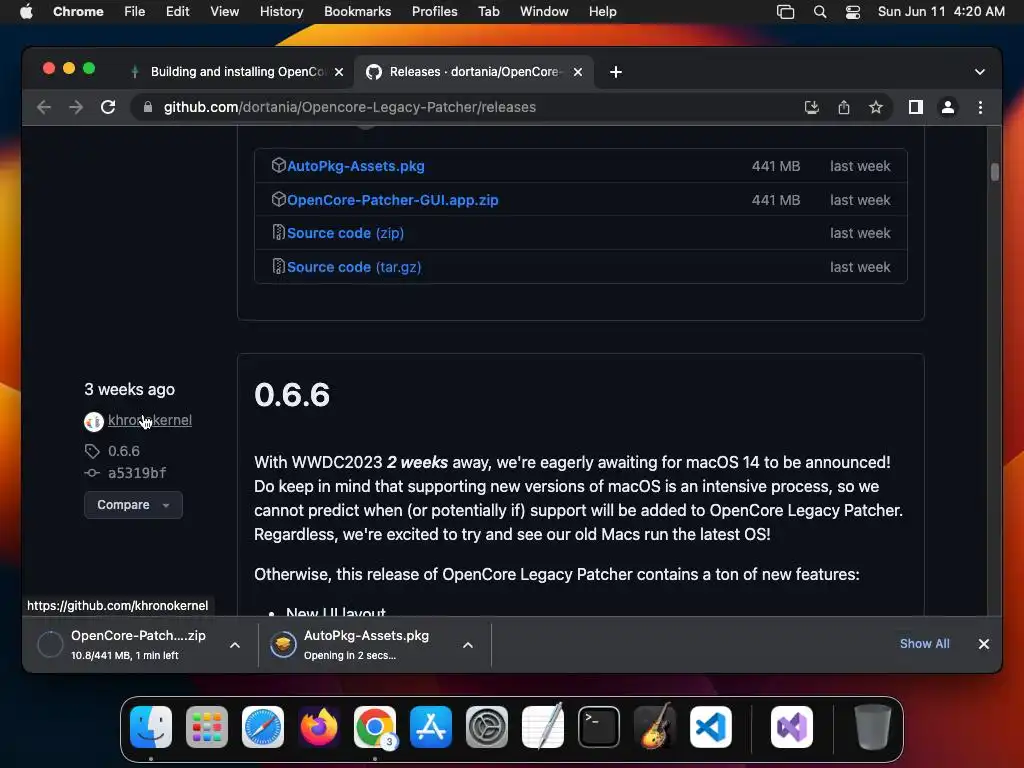
Task: Open khronokernel profile link
Action: (x=150, y=421)
